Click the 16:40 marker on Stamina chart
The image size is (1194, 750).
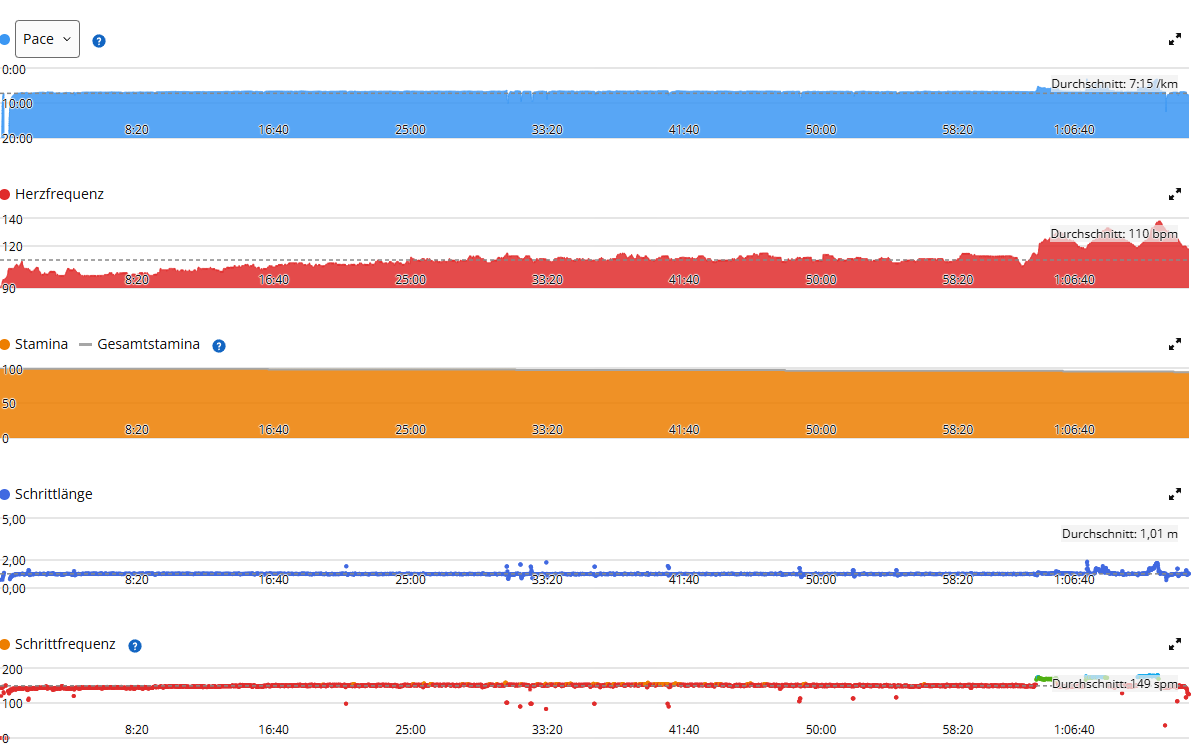(x=273, y=429)
